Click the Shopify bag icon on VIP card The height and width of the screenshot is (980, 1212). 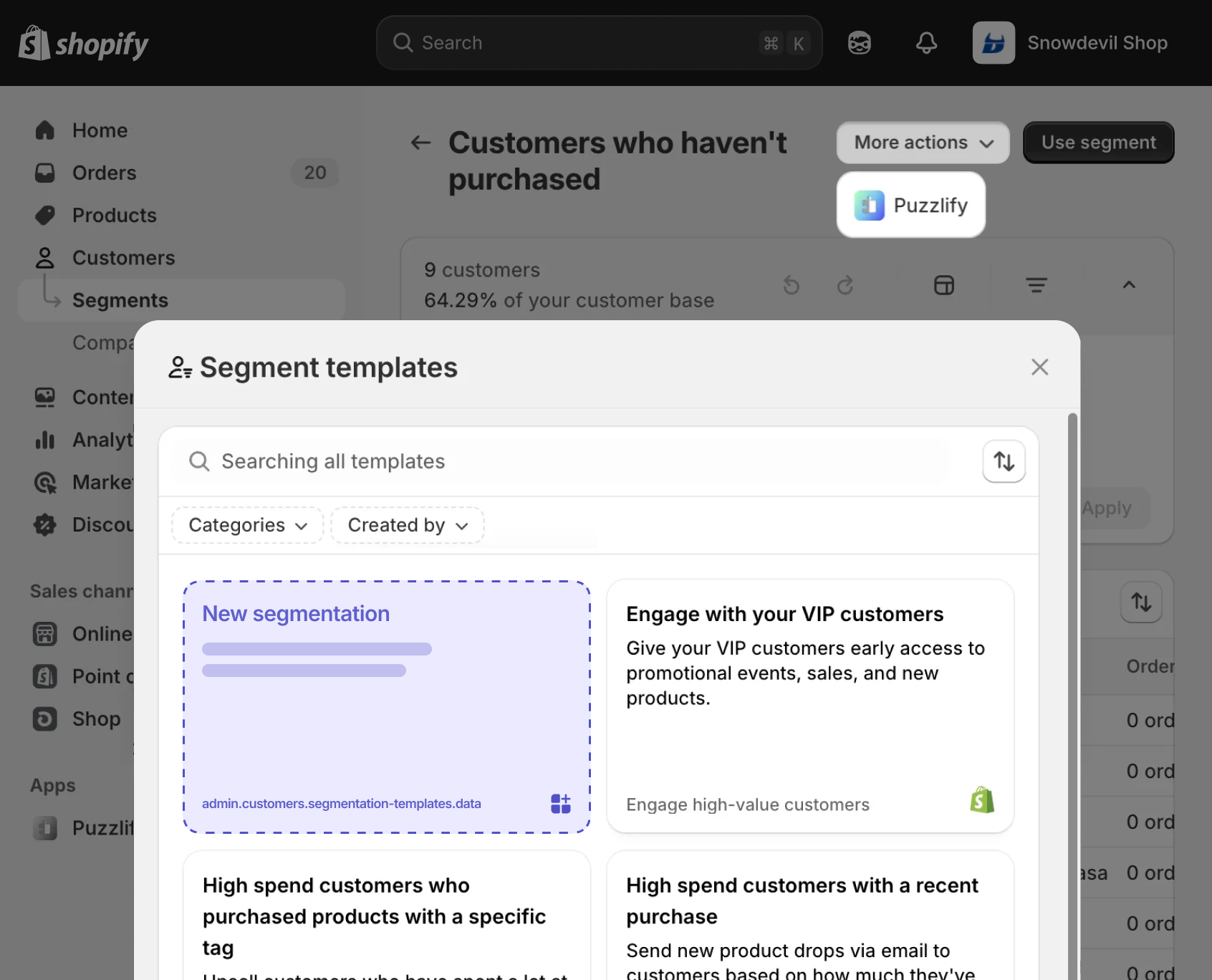(982, 800)
